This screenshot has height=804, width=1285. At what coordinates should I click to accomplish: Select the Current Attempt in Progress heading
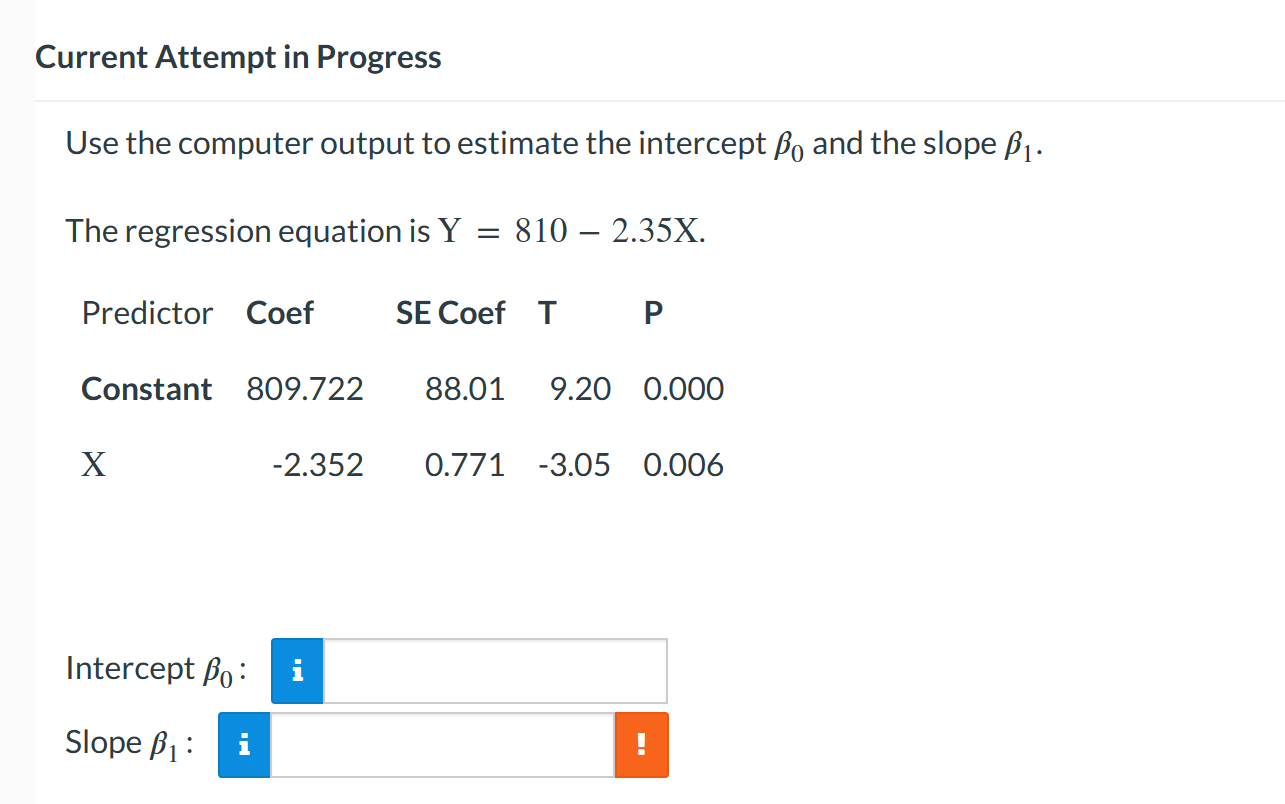tap(237, 57)
